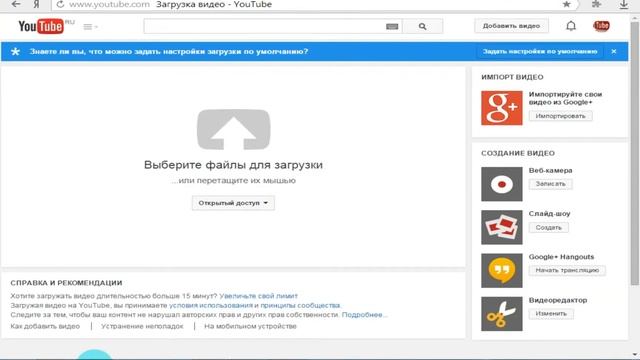Click the magnifier search button
The image size is (640, 360).
point(422,27)
